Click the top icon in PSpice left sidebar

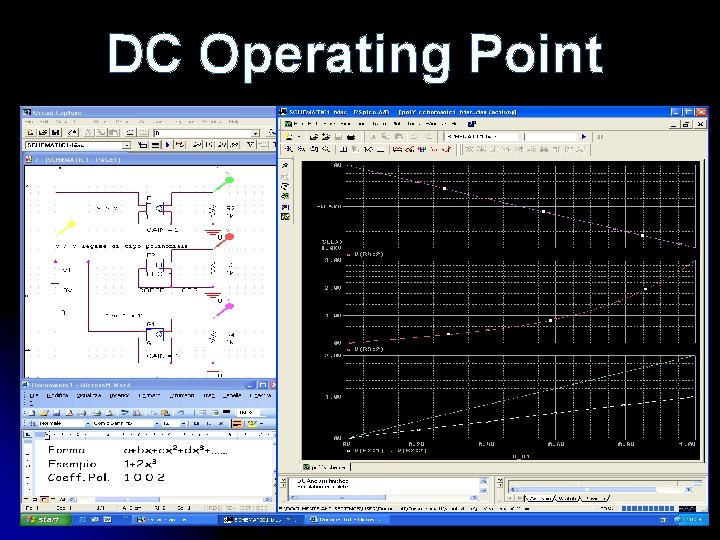point(285,166)
